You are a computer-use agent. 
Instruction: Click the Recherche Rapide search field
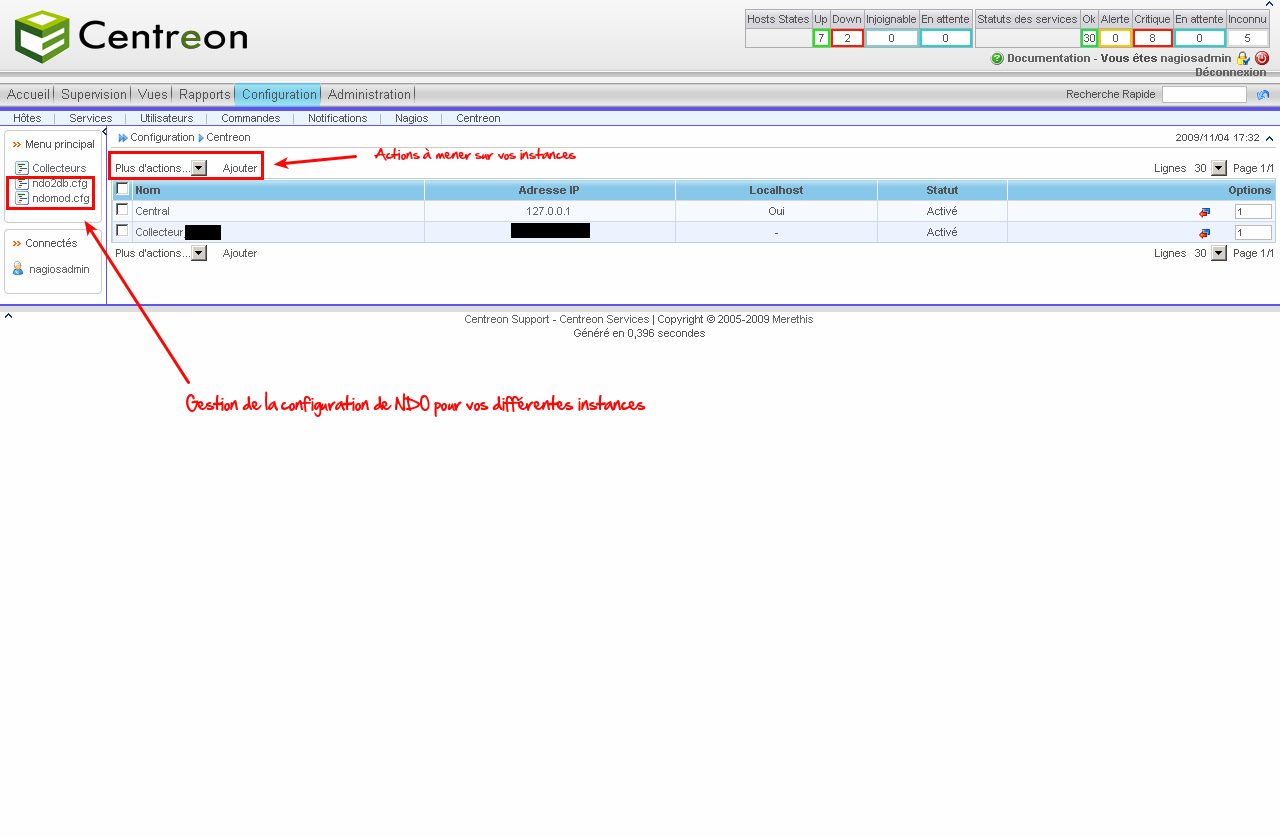[1204, 95]
